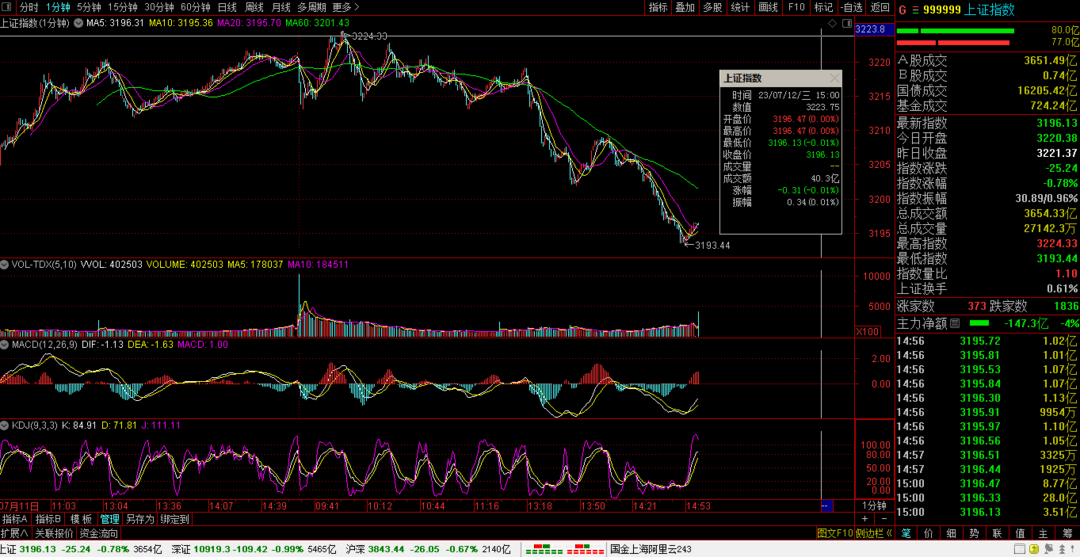Image resolution: width=1080 pixels, height=557 pixels.
Task: Click the red G icon before 999999
Action: click(x=900, y=9)
